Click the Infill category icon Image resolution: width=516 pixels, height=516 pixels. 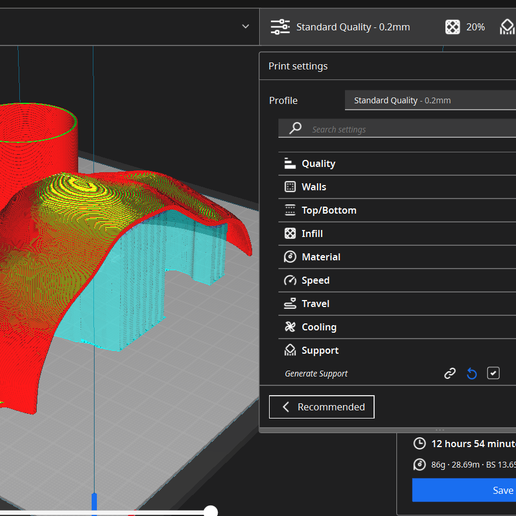click(290, 233)
